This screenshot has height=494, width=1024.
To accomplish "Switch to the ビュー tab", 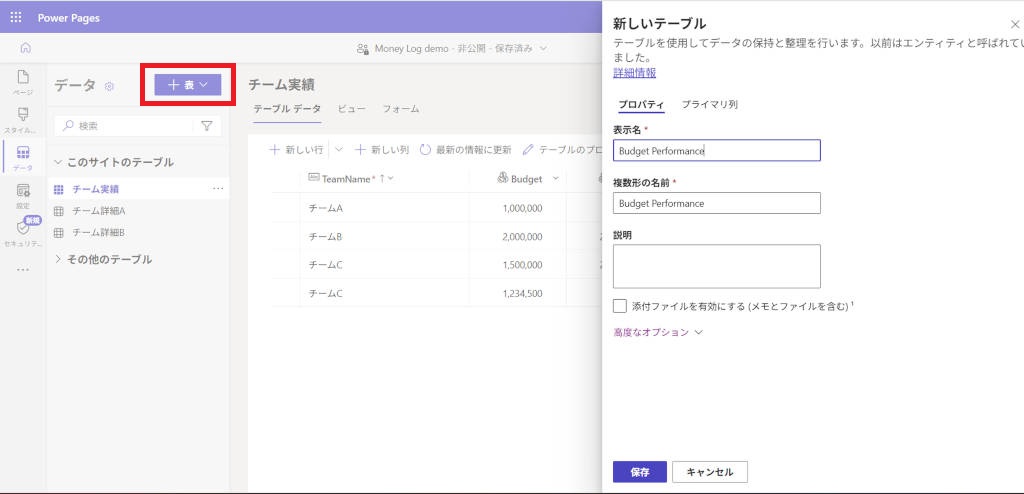I will click(351, 109).
